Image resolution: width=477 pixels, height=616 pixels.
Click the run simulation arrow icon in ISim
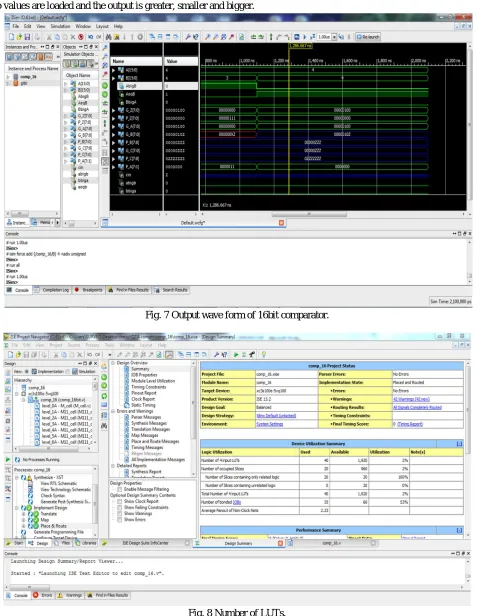point(305,37)
